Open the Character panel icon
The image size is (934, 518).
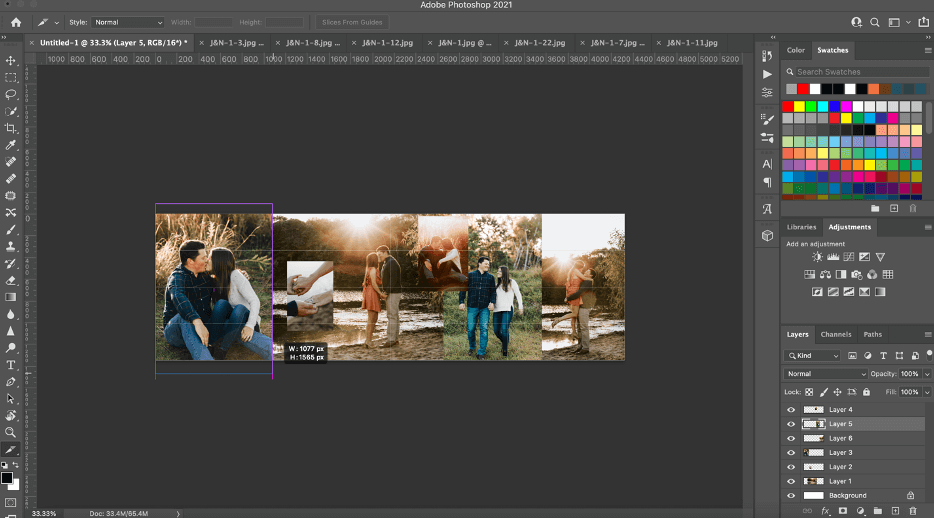click(x=767, y=164)
